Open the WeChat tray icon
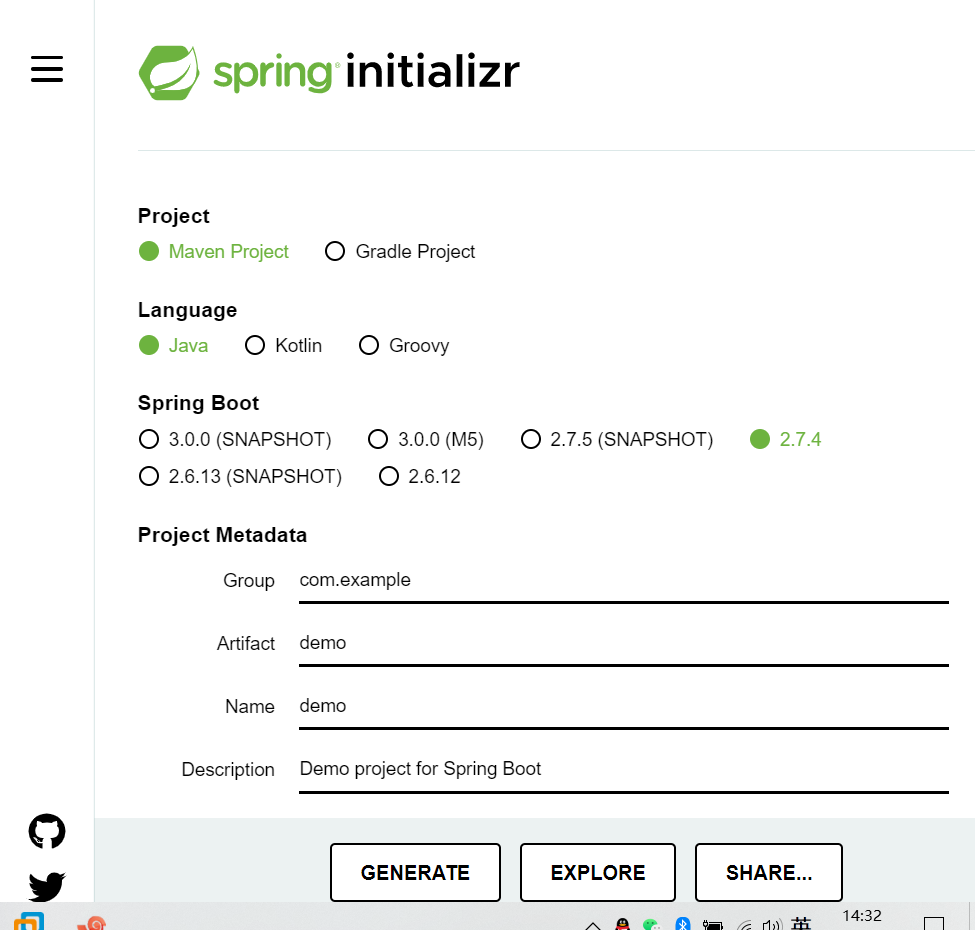This screenshot has height=930, width=975. click(x=652, y=924)
